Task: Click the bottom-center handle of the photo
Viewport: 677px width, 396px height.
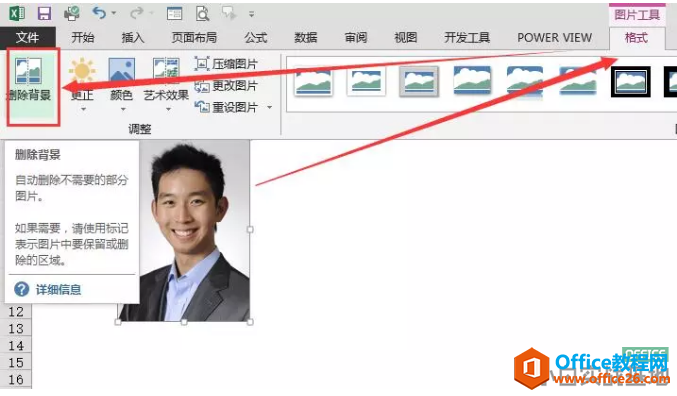Action: point(184,322)
